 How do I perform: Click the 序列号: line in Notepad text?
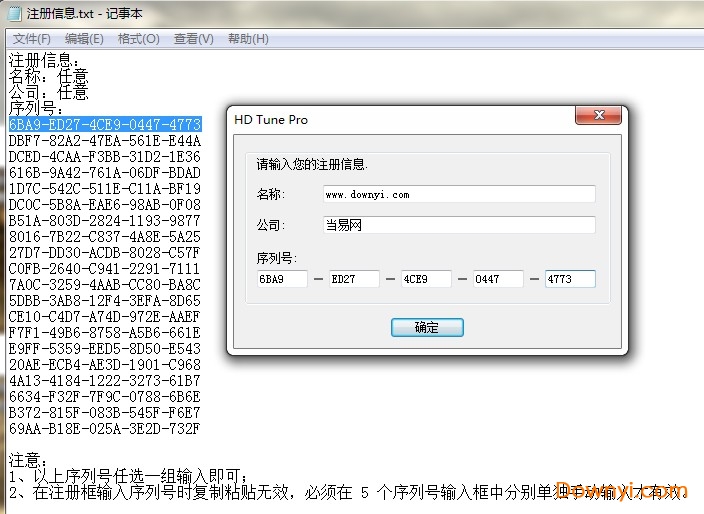click(36, 108)
